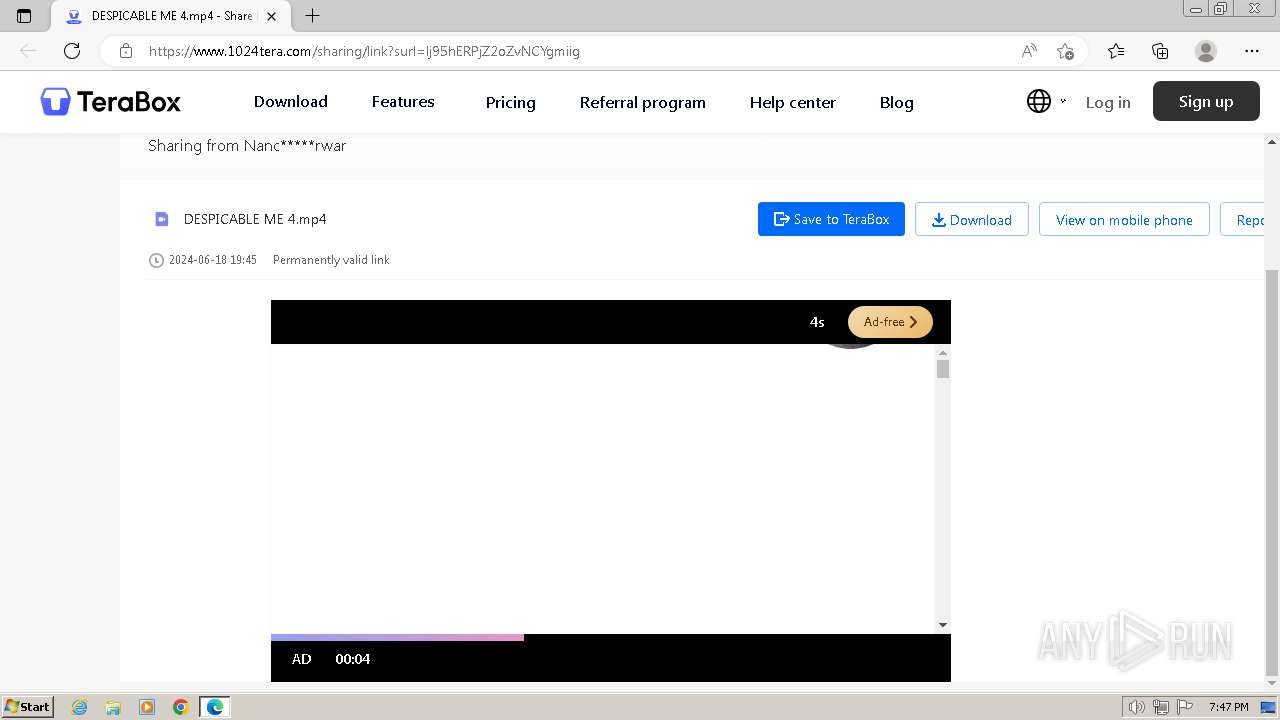The width and height of the screenshot is (1280, 720).
Task: View site information lock icon
Action: click(x=126, y=51)
